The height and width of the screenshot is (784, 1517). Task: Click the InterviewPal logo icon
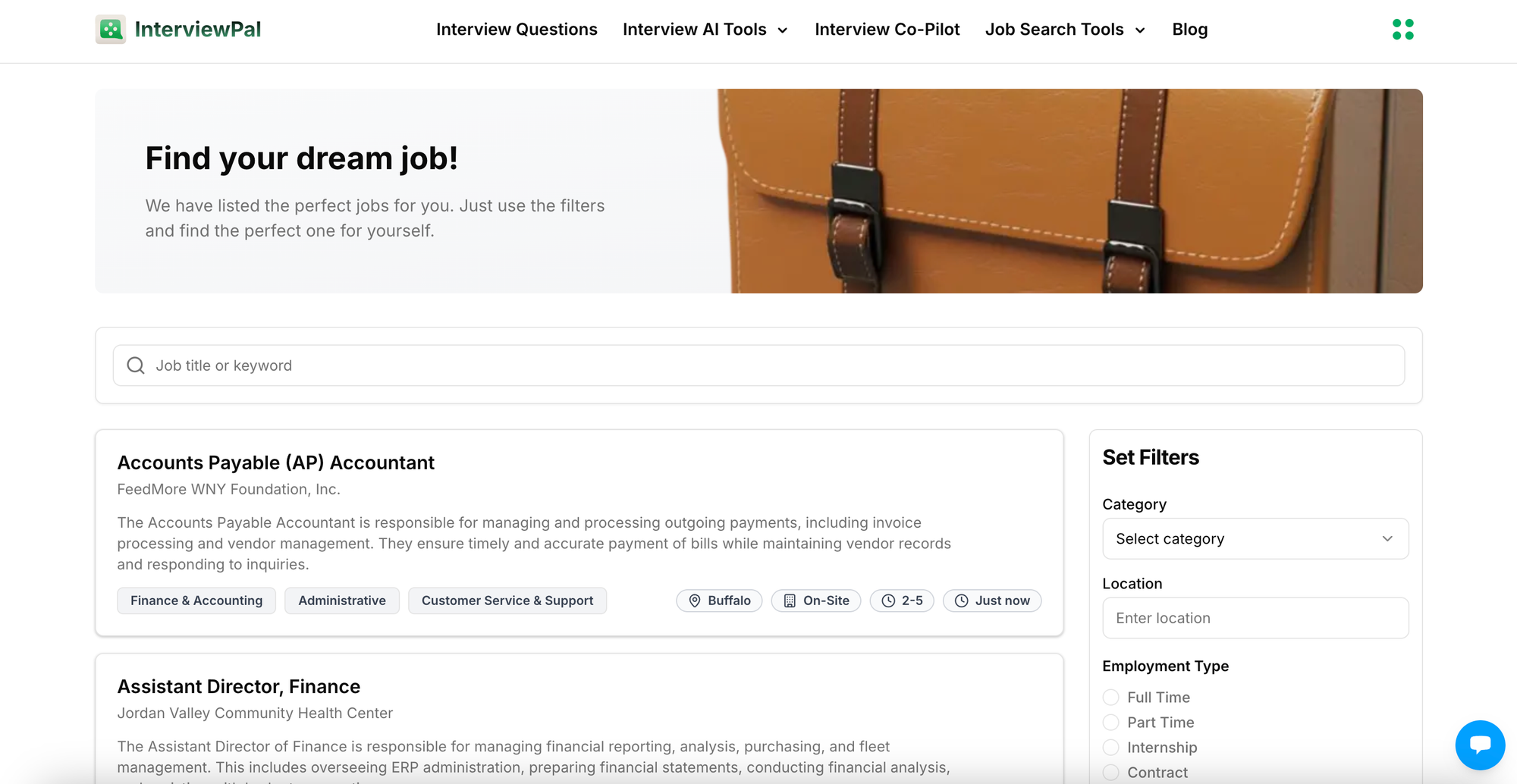pos(111,29)
